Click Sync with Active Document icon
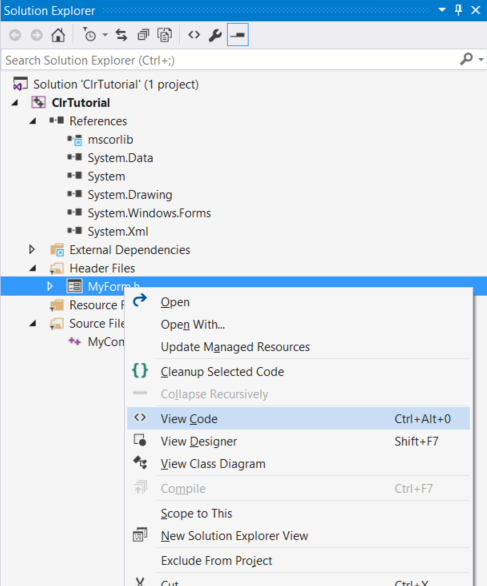Screen dimensions: 487x586 click(x=121, y=35)
